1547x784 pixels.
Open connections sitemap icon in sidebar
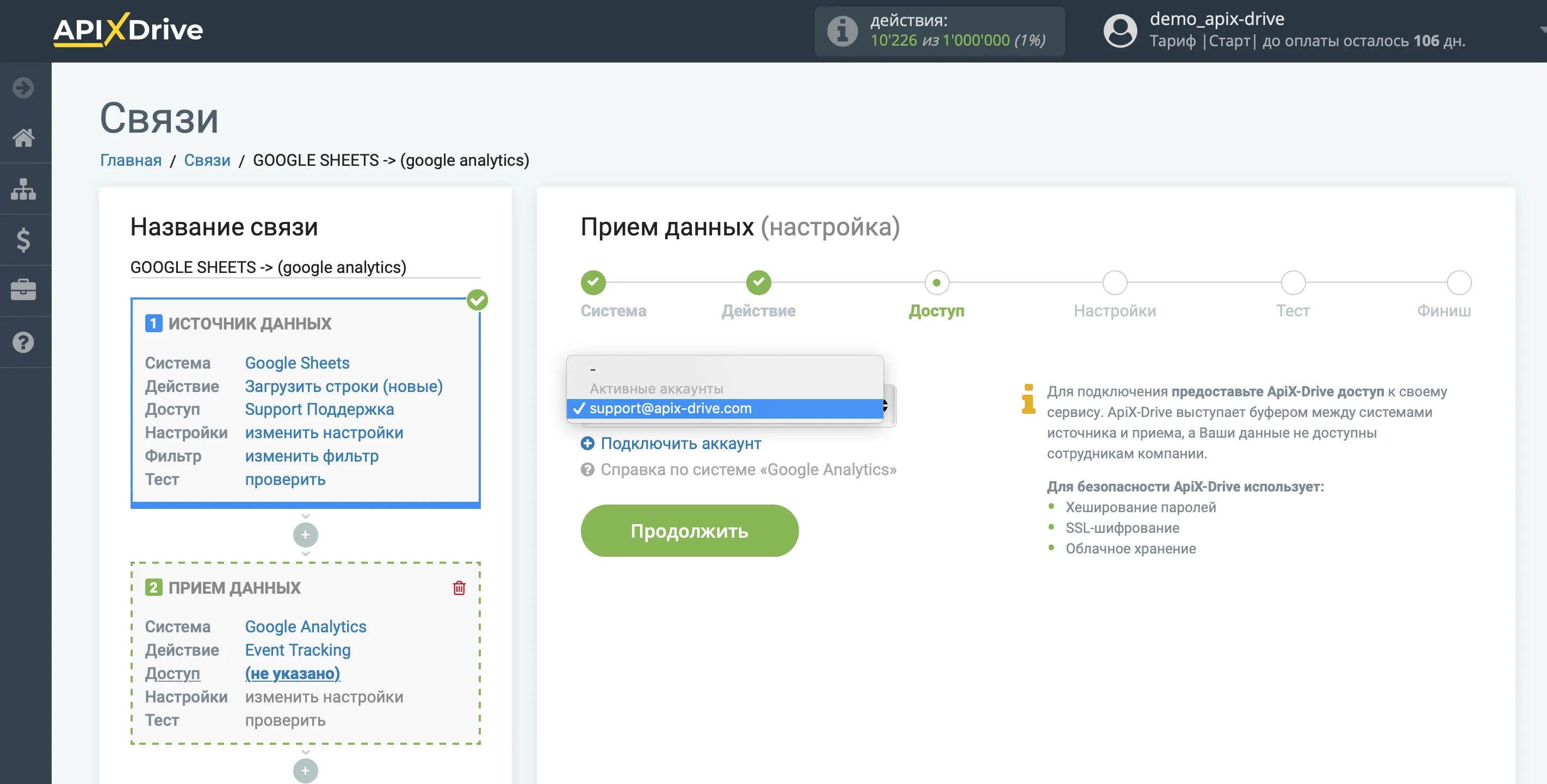tap(23, 189)
